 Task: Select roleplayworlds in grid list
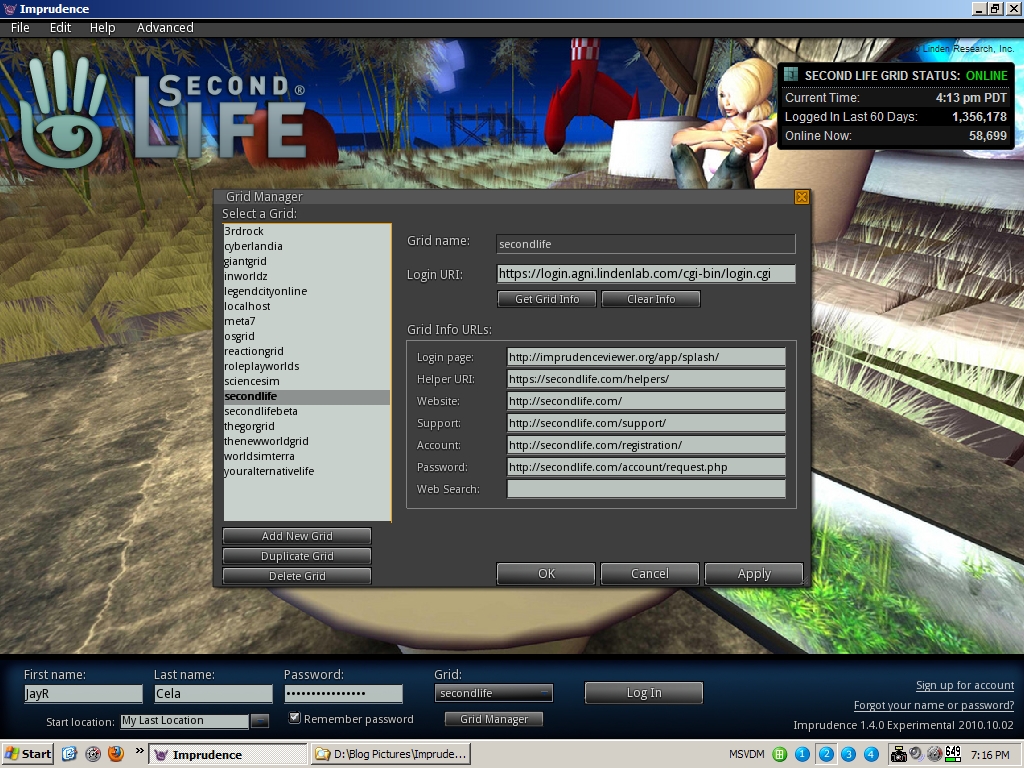(307, 366)
